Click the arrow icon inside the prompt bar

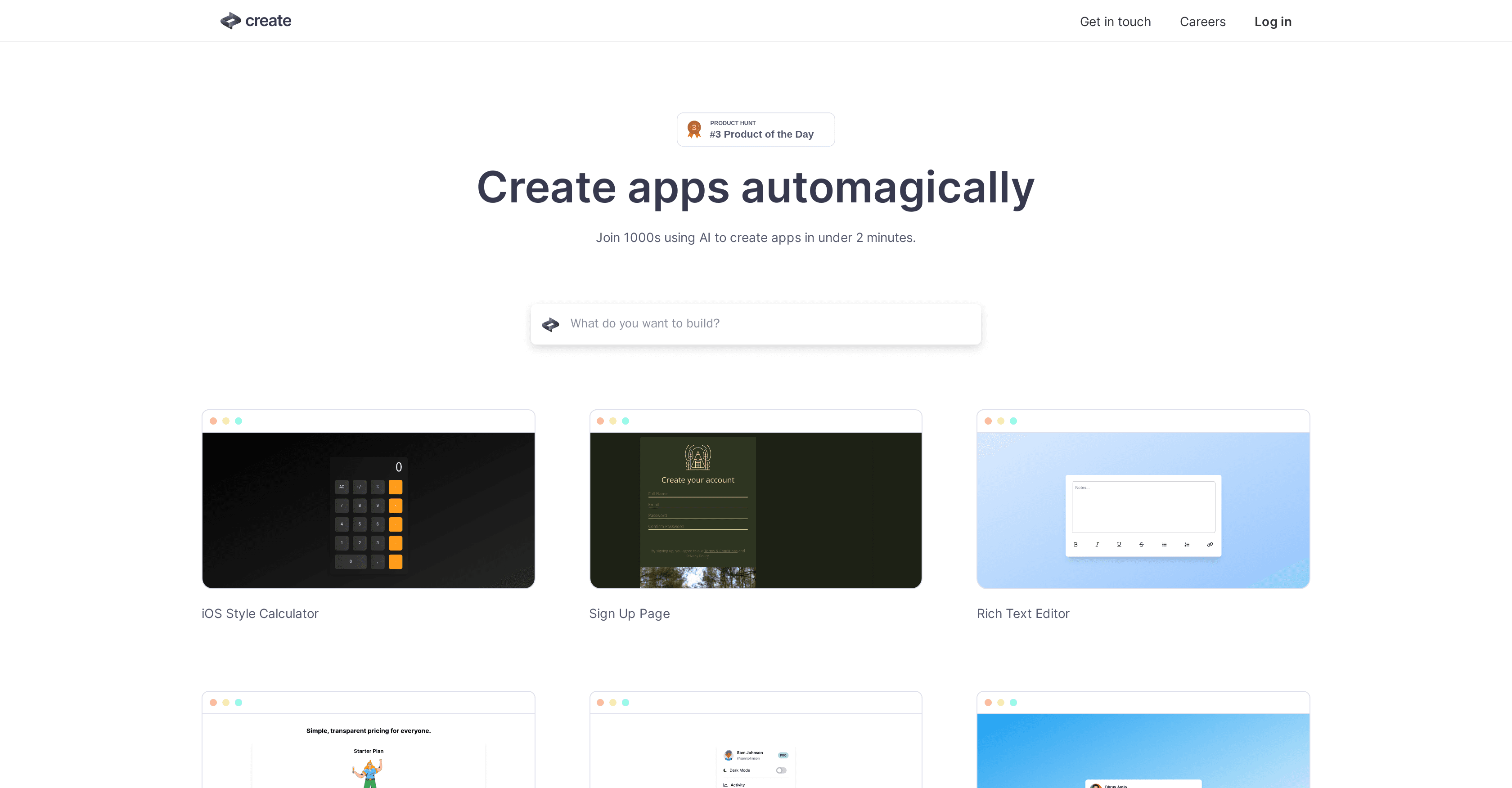click(550, 323)
